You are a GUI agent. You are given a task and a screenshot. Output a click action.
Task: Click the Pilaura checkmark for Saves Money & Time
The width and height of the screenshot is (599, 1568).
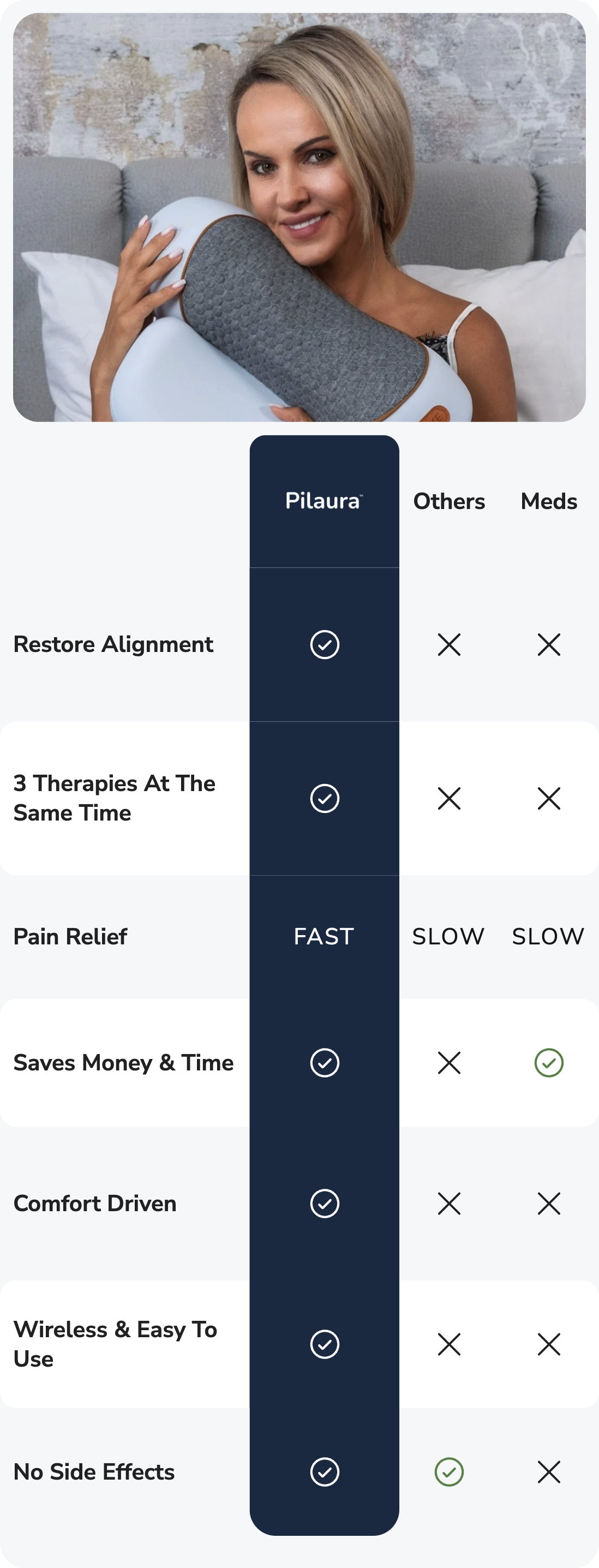(x=325, y=1063)
